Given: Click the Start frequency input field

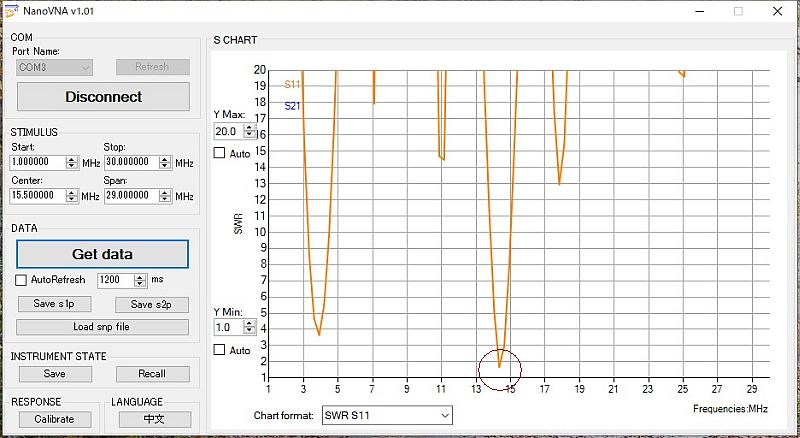Looking at the screenshot, I should coord(37,162).
